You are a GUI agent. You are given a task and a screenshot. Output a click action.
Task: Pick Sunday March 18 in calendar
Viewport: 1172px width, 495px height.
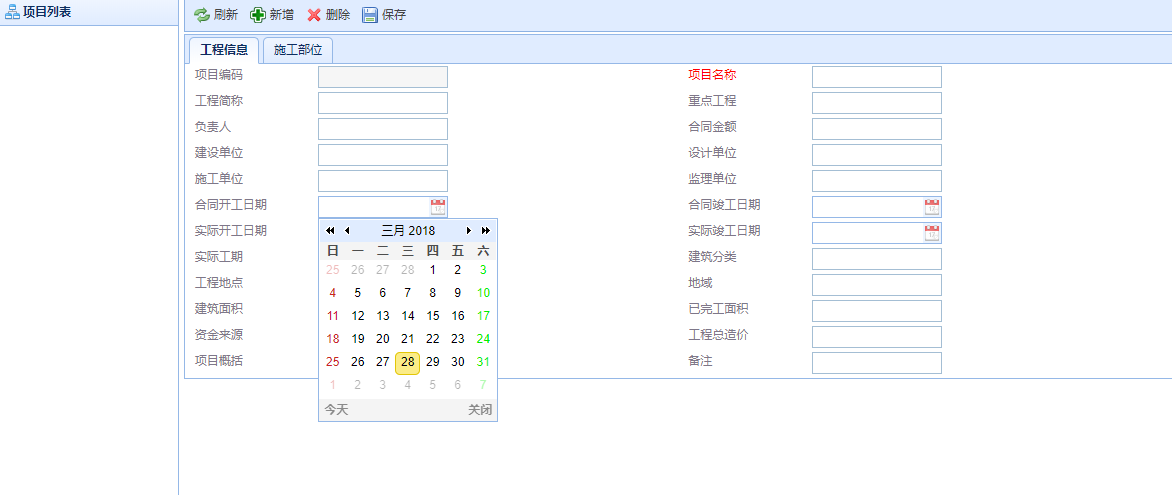333,339
